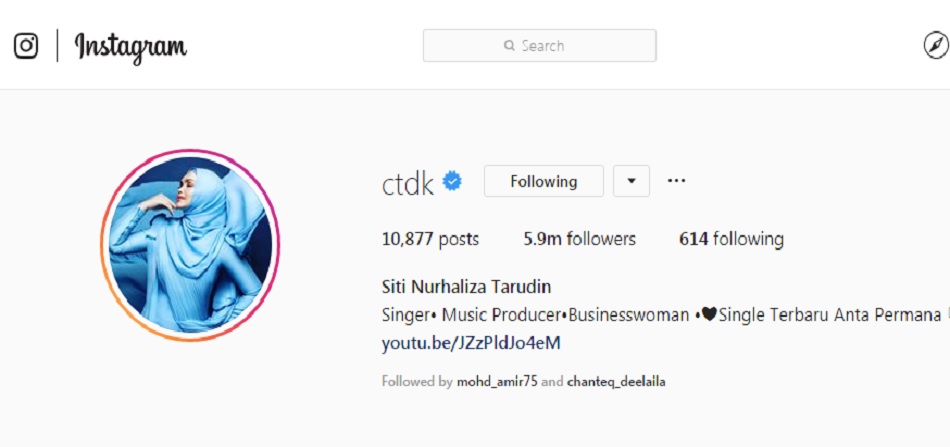Click the blue verified badge beside ctdk

452,180
